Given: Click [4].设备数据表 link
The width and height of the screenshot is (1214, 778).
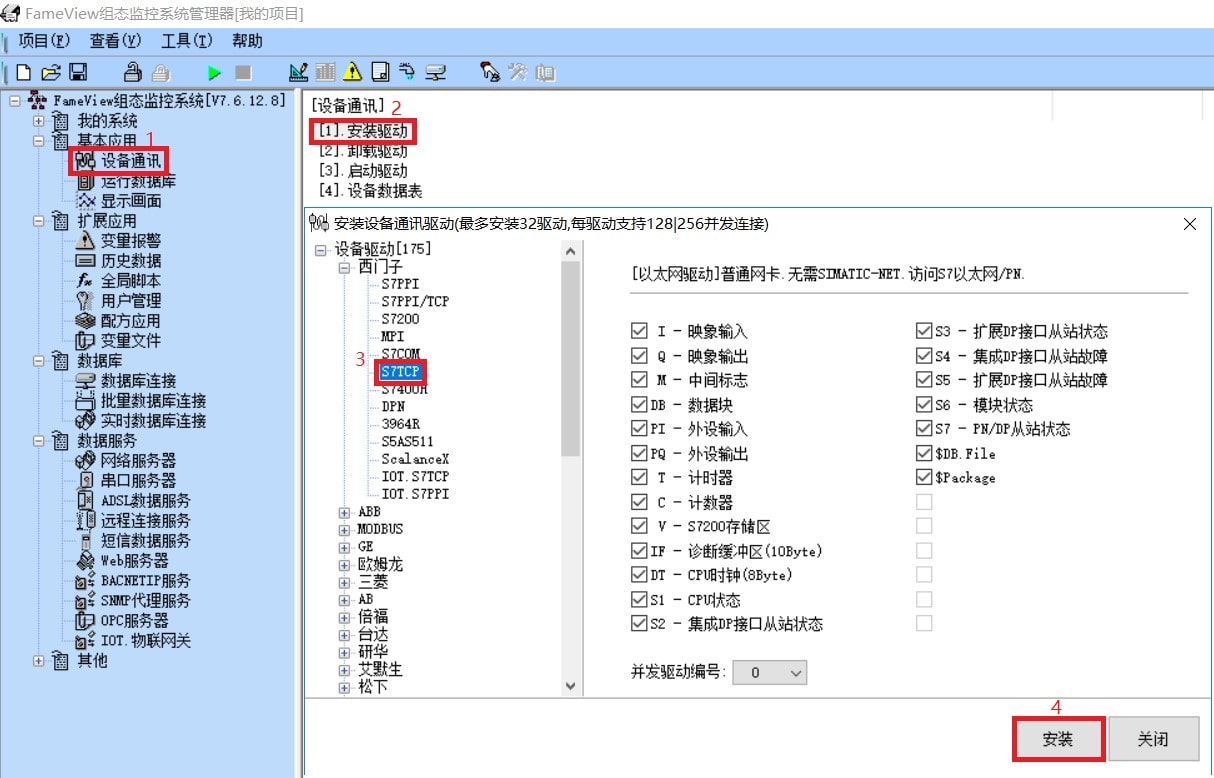Looking at the screenshot, I should coord(370,190).
